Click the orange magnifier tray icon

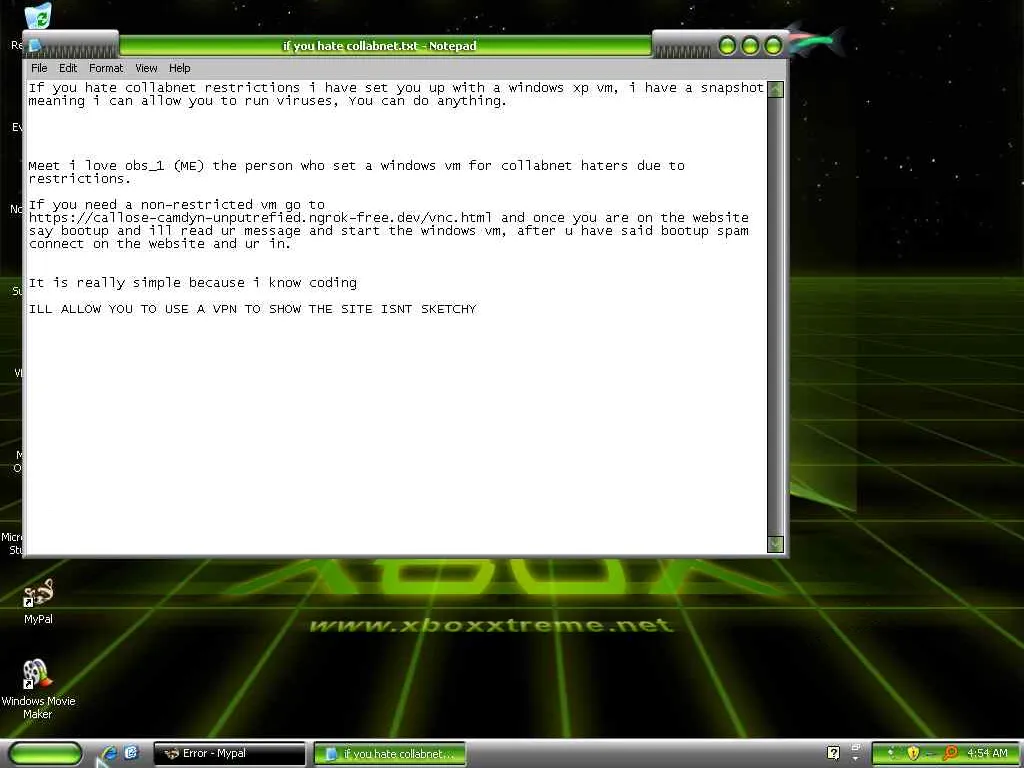950,754
